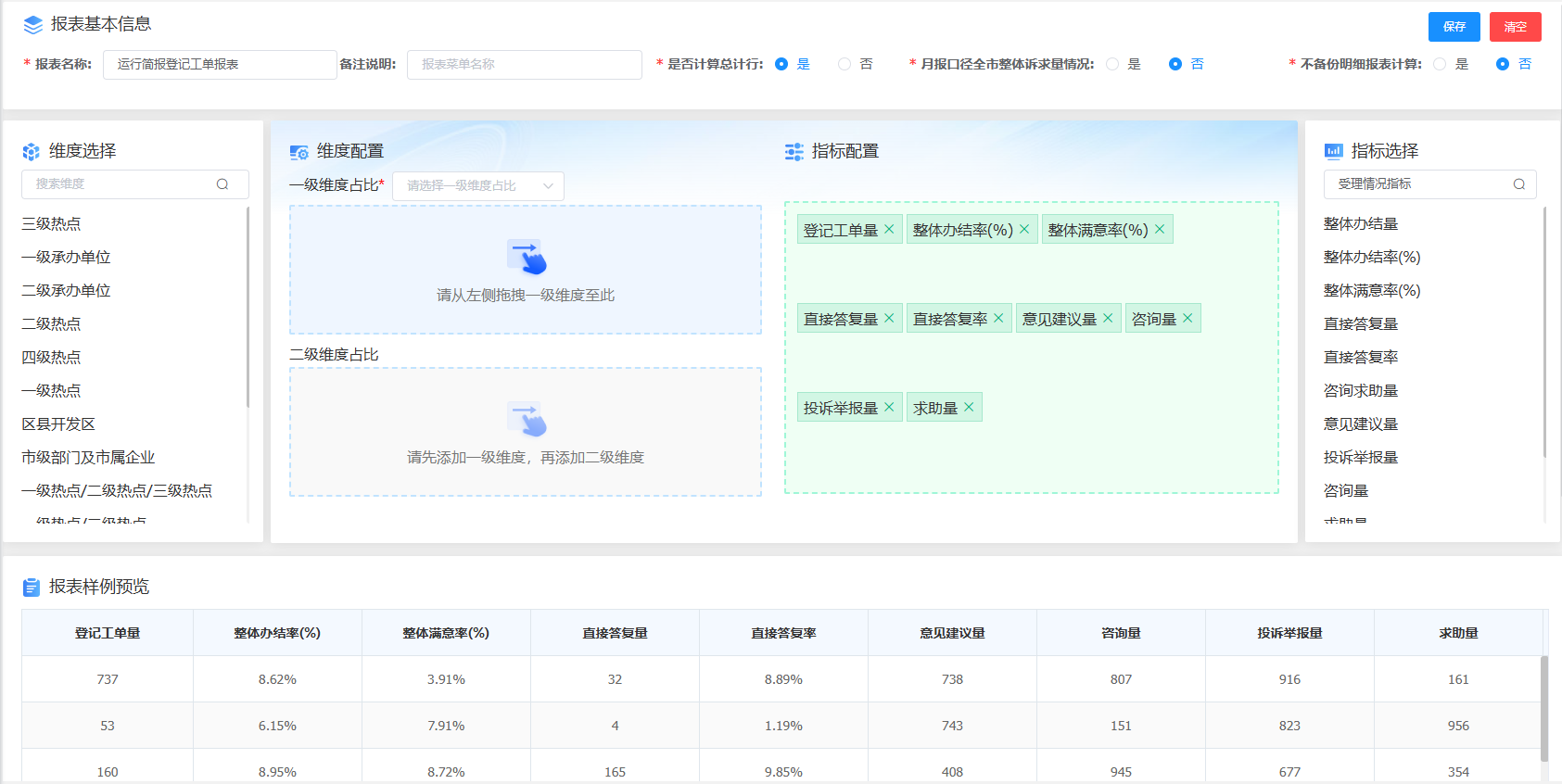
Task: Remove the 咨询量 tag via its X
Action: click(1187, 318)
